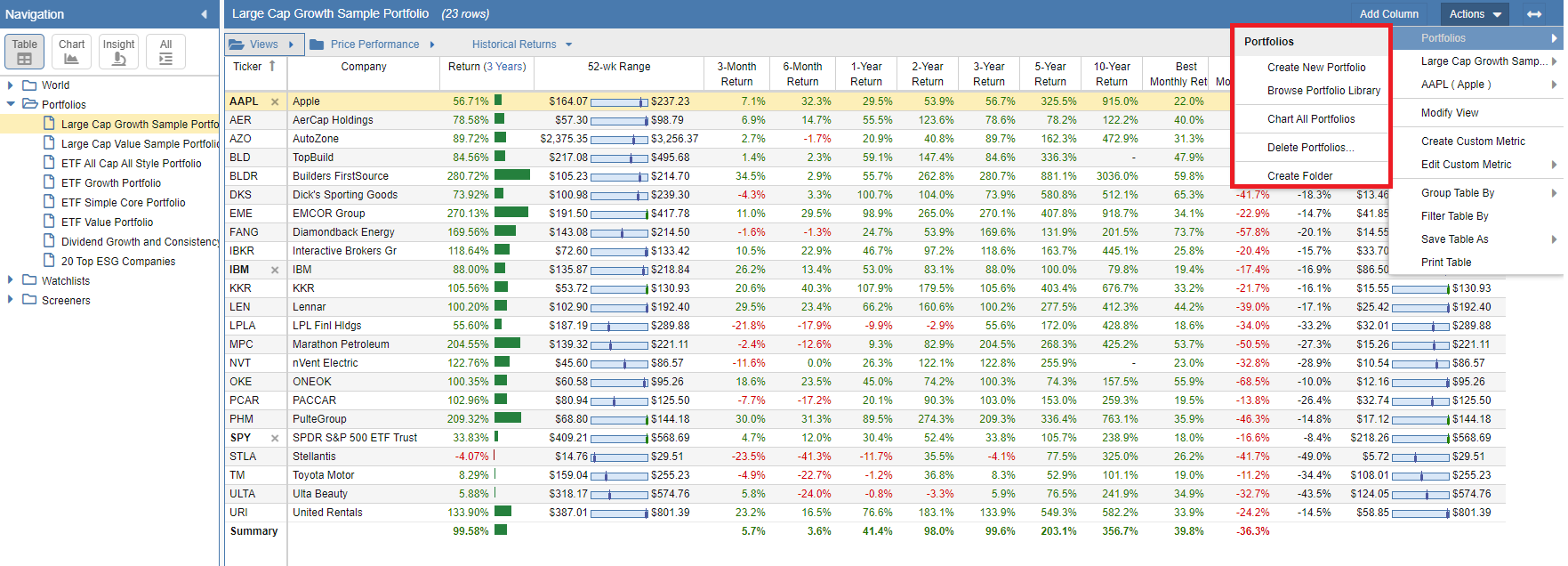Expand the Views breadcrumb arrow
This screenshot has height=566, width=1568.
(291, 44)
